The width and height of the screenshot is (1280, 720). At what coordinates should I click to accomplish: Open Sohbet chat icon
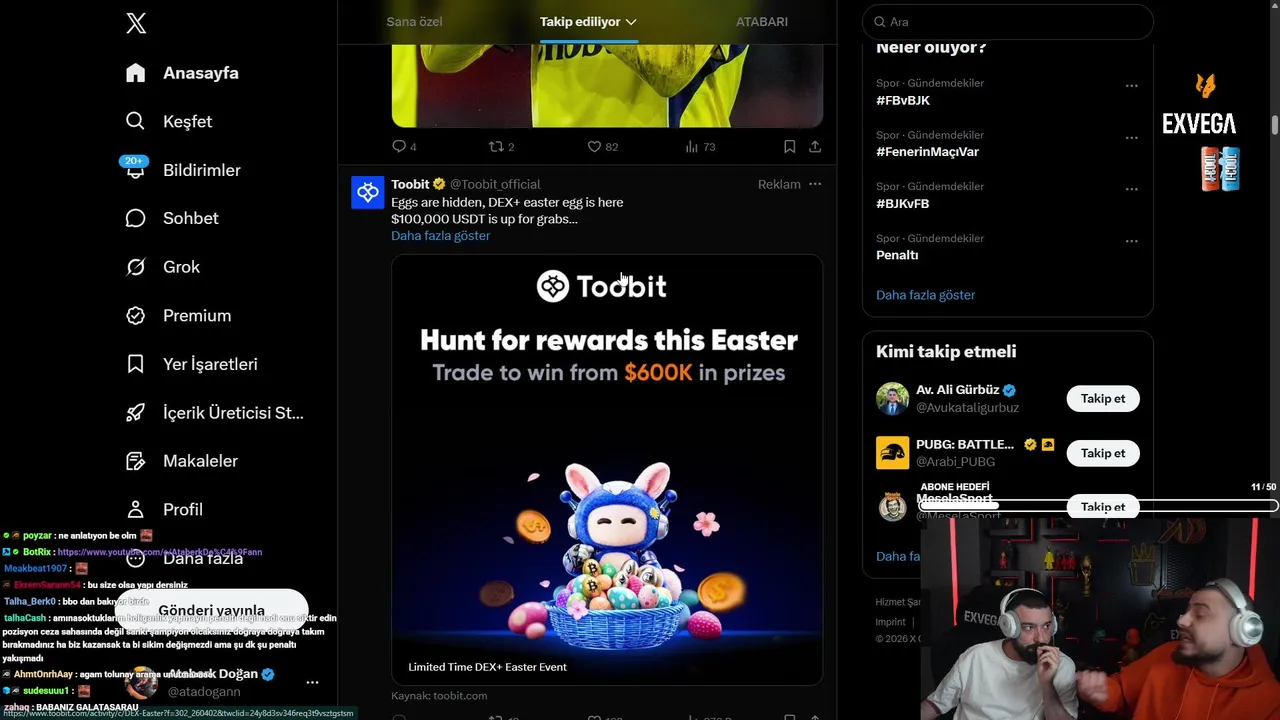point(136,218)
